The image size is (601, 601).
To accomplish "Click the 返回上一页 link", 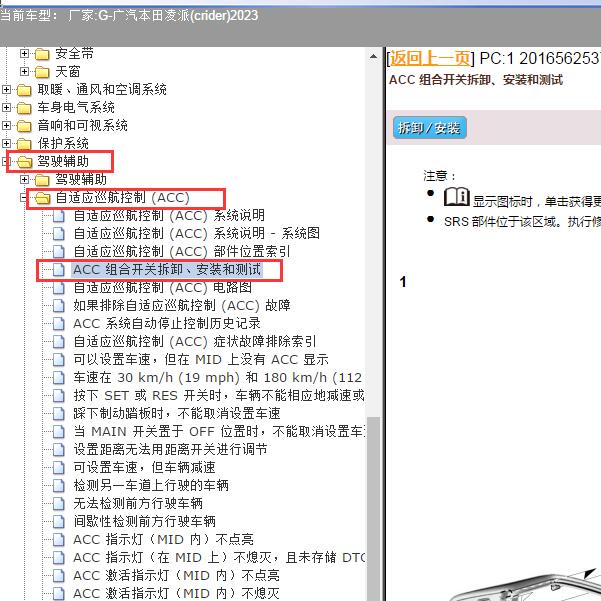I will (430, 59).
